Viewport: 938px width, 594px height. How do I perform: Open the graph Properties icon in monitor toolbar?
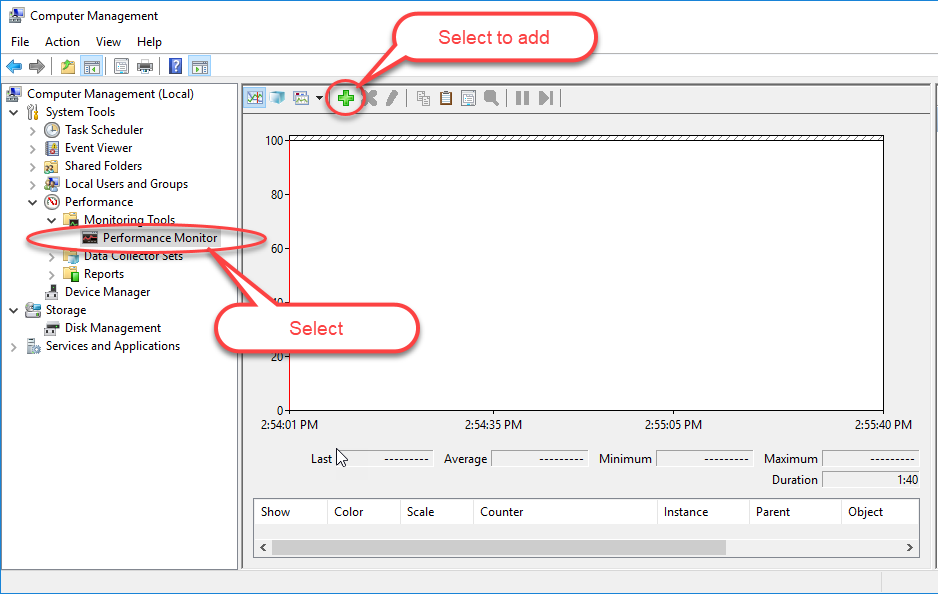tap(468, 98)
